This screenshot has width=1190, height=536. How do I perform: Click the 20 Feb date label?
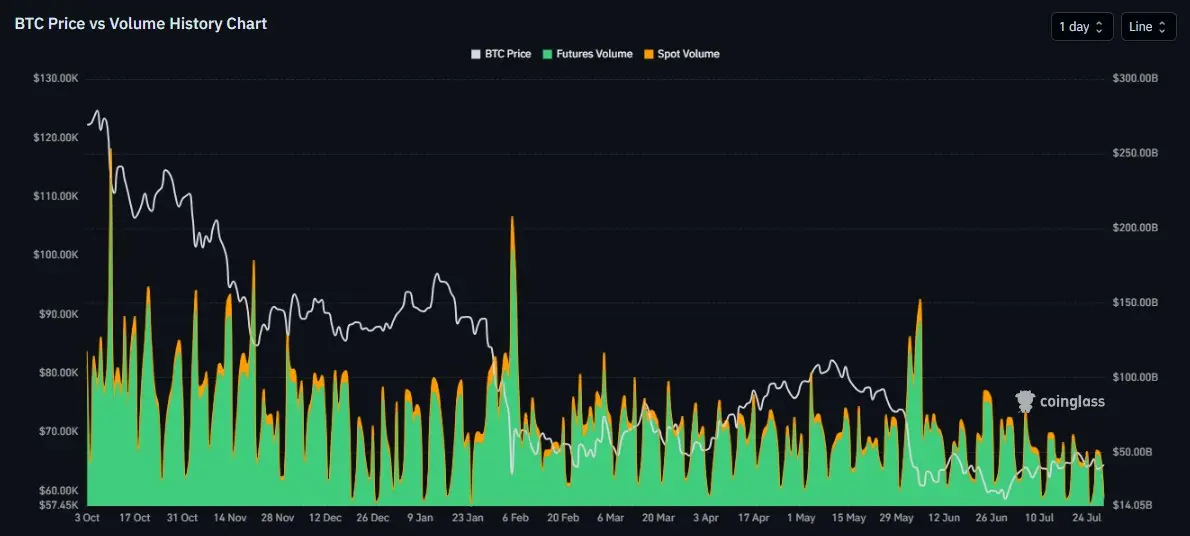[x=562, y=518]
